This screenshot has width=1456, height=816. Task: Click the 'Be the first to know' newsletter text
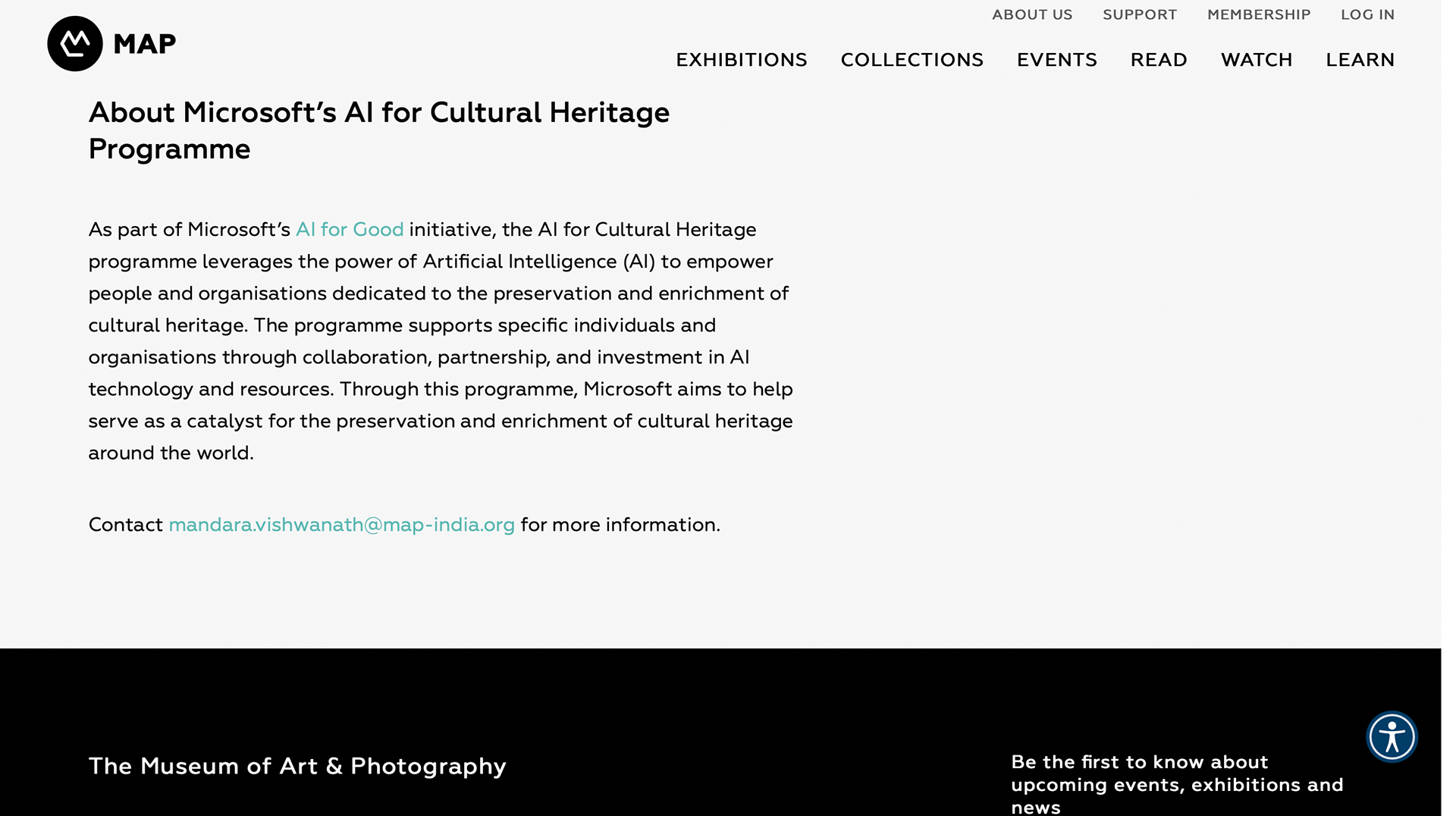click(1177, 784)
